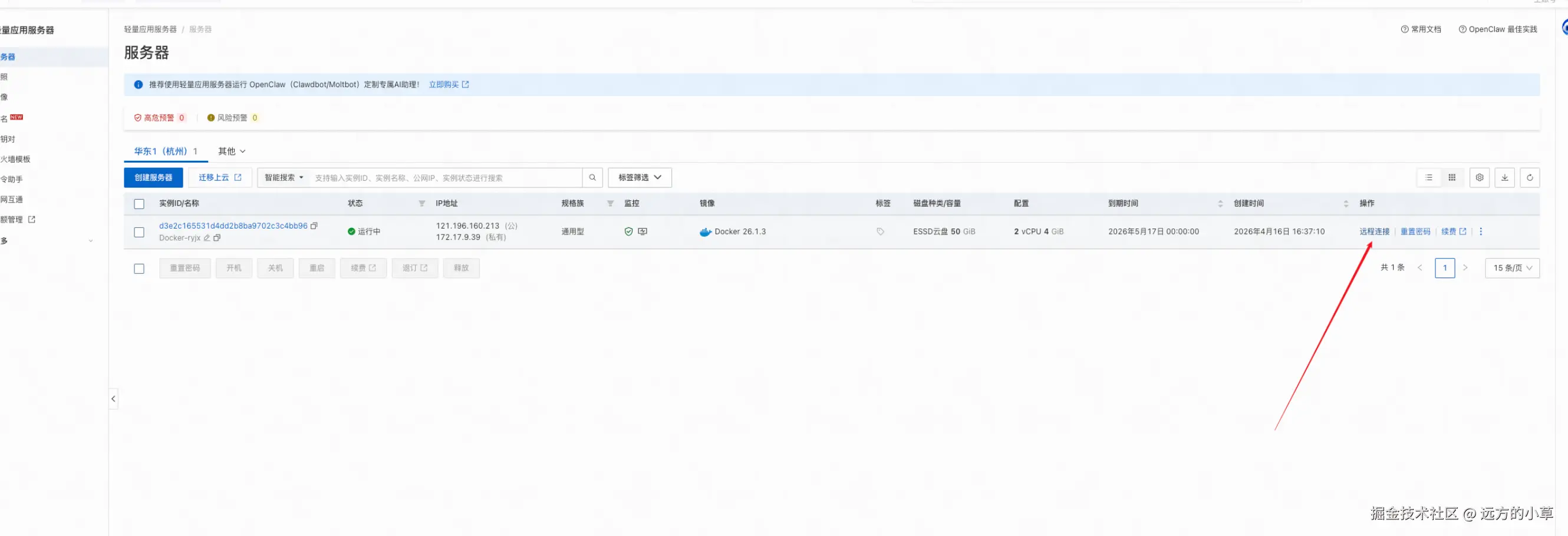Open instance d3e2c165531d4dd2b8ba9702c3c4bb96 details

tap(233, 226)
